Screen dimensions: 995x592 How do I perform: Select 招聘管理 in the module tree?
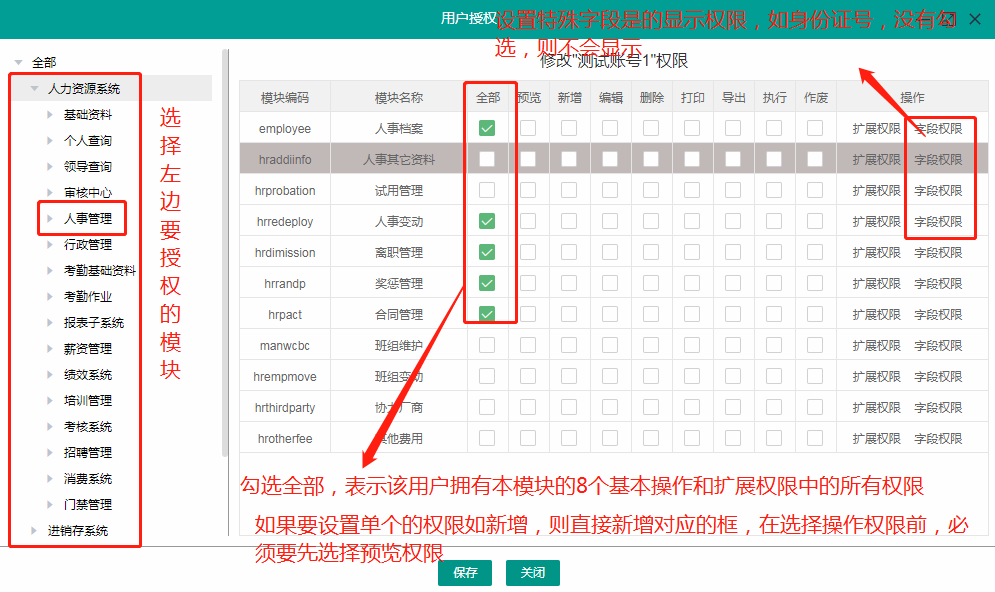tap(88, 453)
